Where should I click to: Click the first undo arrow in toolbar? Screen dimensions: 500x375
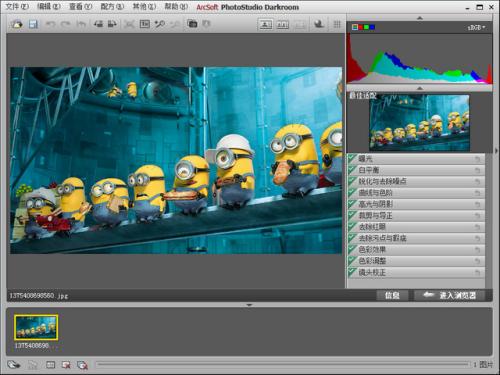(x=50, y=24)
